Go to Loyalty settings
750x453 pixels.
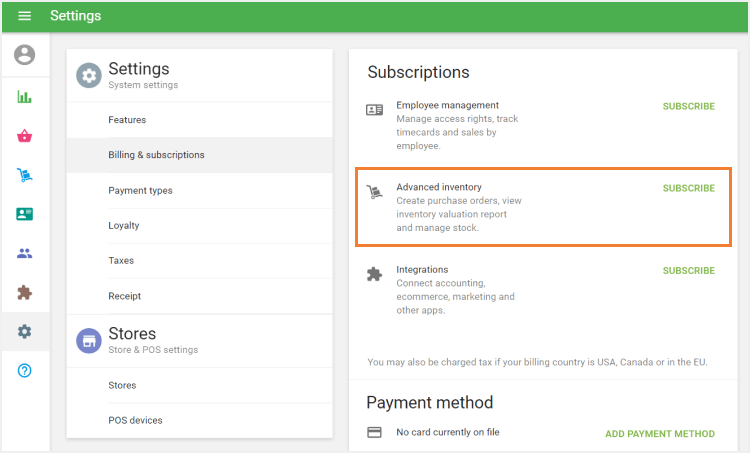tap(124, 225)
